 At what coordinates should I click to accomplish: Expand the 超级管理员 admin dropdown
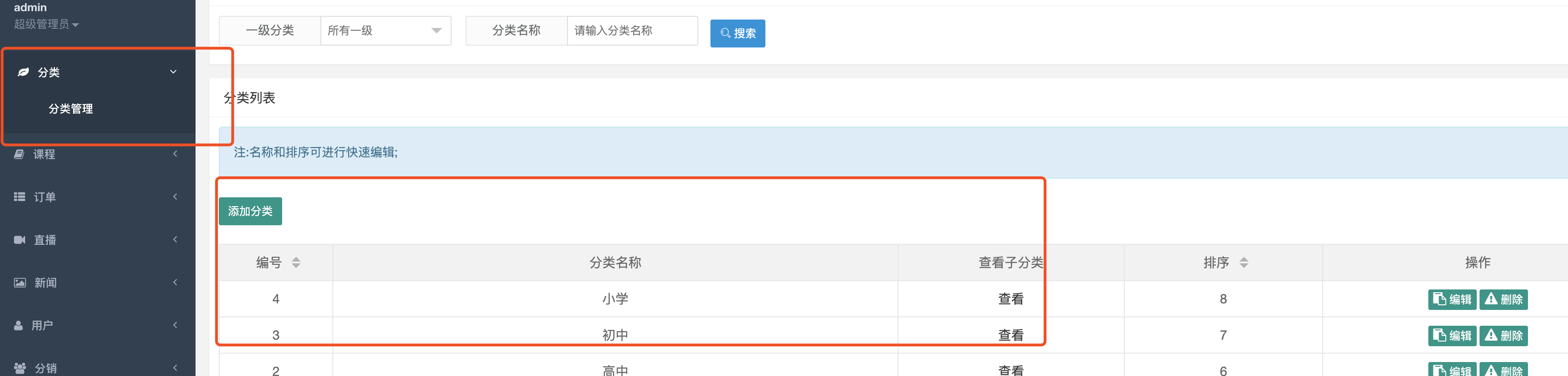pyautogui.click(x=46, y=24)
